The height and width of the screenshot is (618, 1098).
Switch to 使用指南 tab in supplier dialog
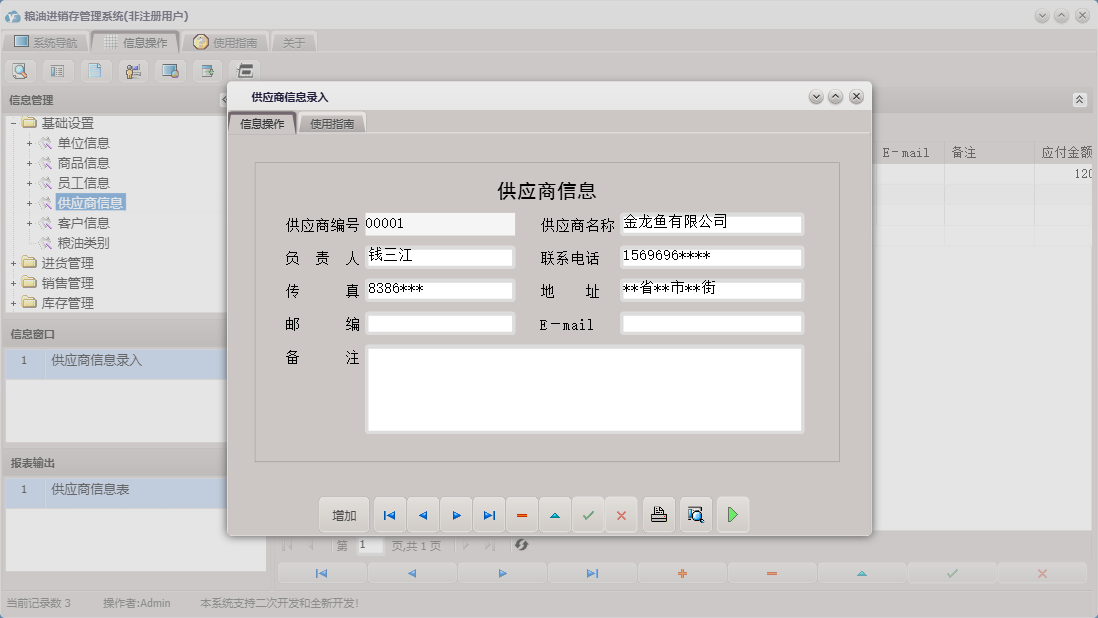pos(331,122)
